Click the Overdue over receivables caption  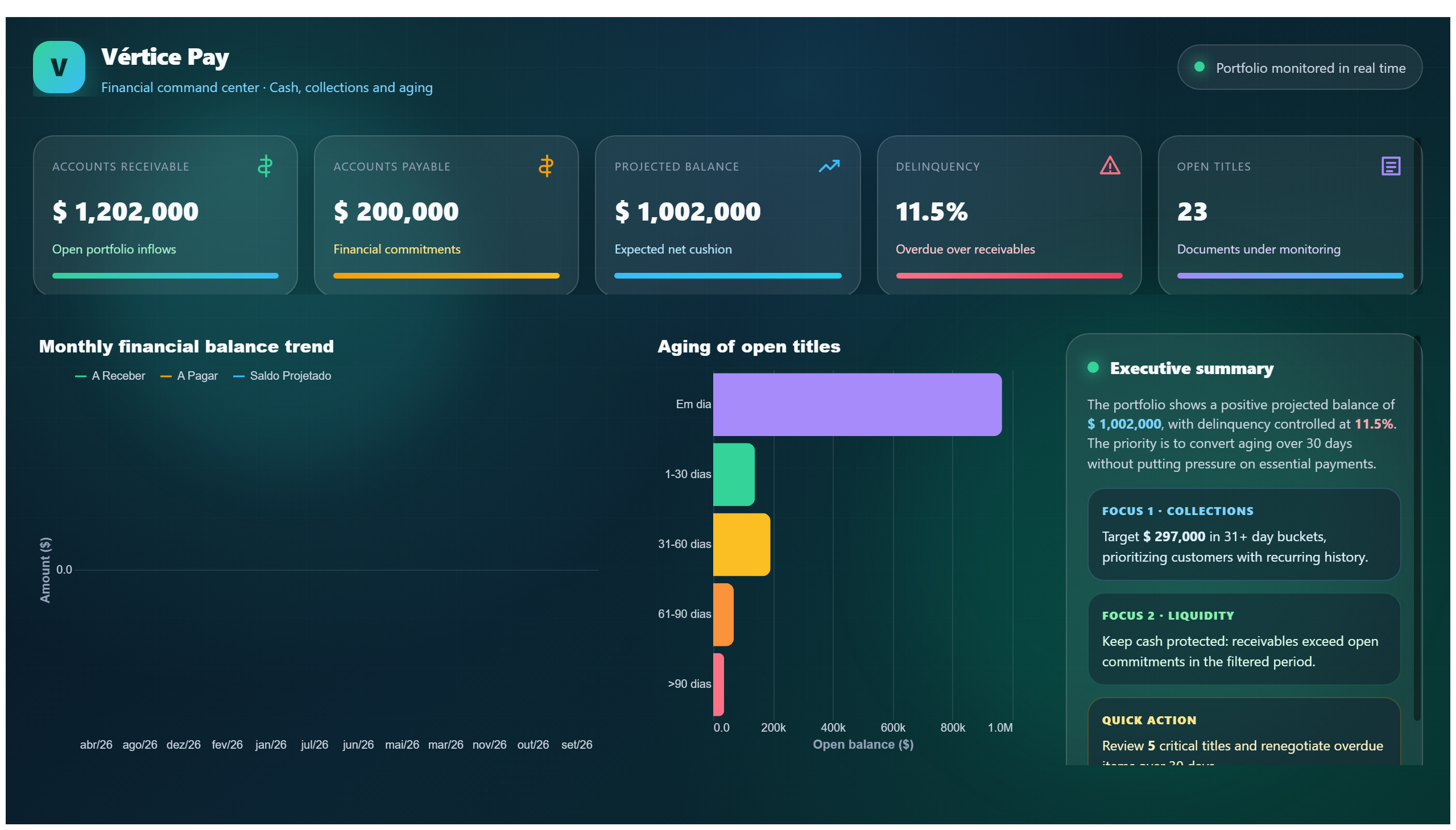point(965,249)
